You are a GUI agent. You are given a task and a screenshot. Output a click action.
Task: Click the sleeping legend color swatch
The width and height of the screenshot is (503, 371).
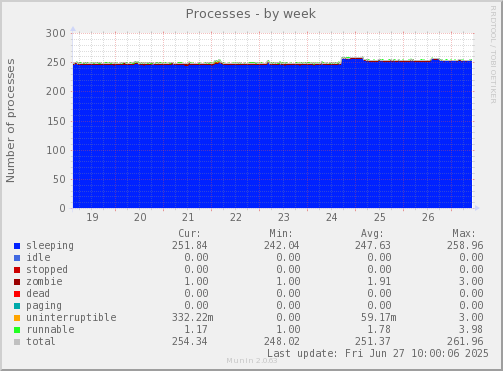click(17, 246)
